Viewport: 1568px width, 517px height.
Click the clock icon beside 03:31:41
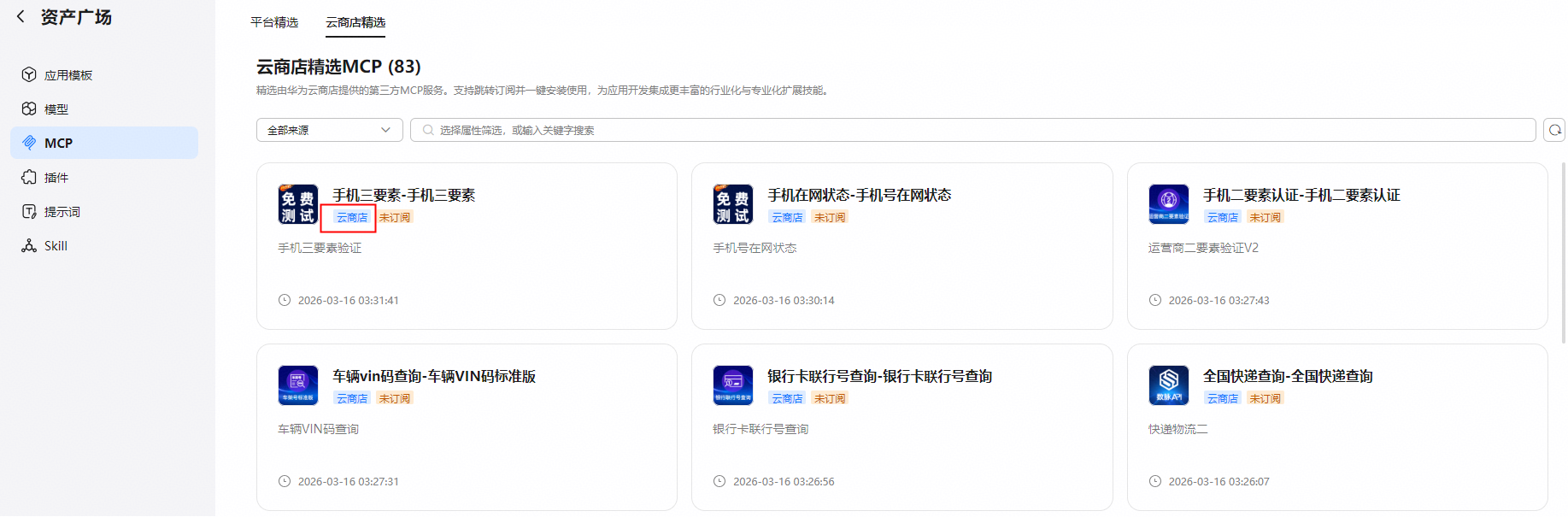coord(285,300)
